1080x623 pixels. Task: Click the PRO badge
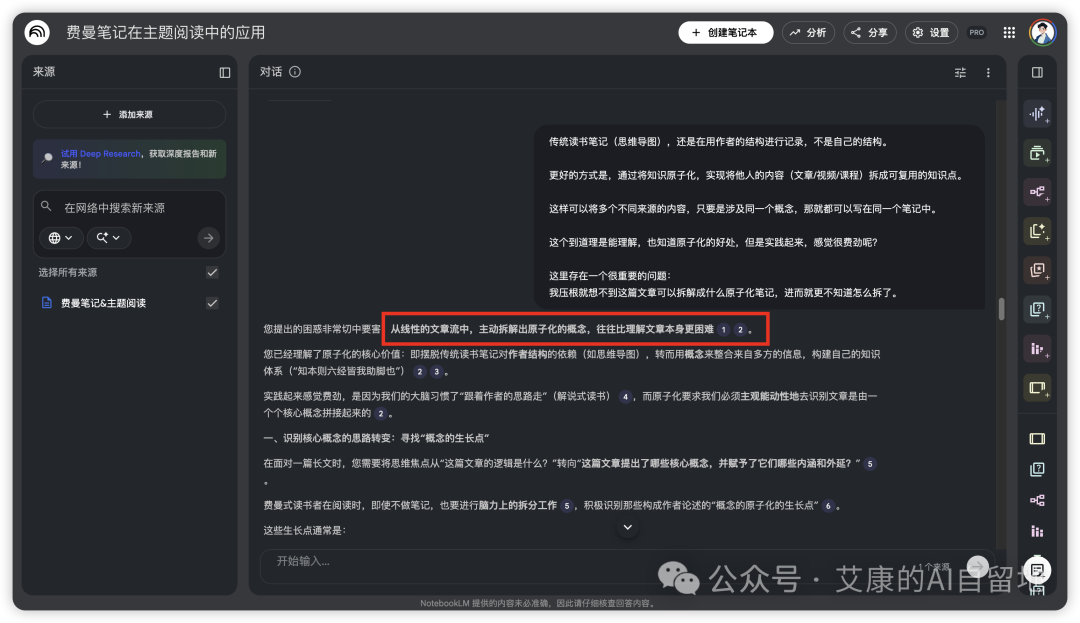point(977,32)
